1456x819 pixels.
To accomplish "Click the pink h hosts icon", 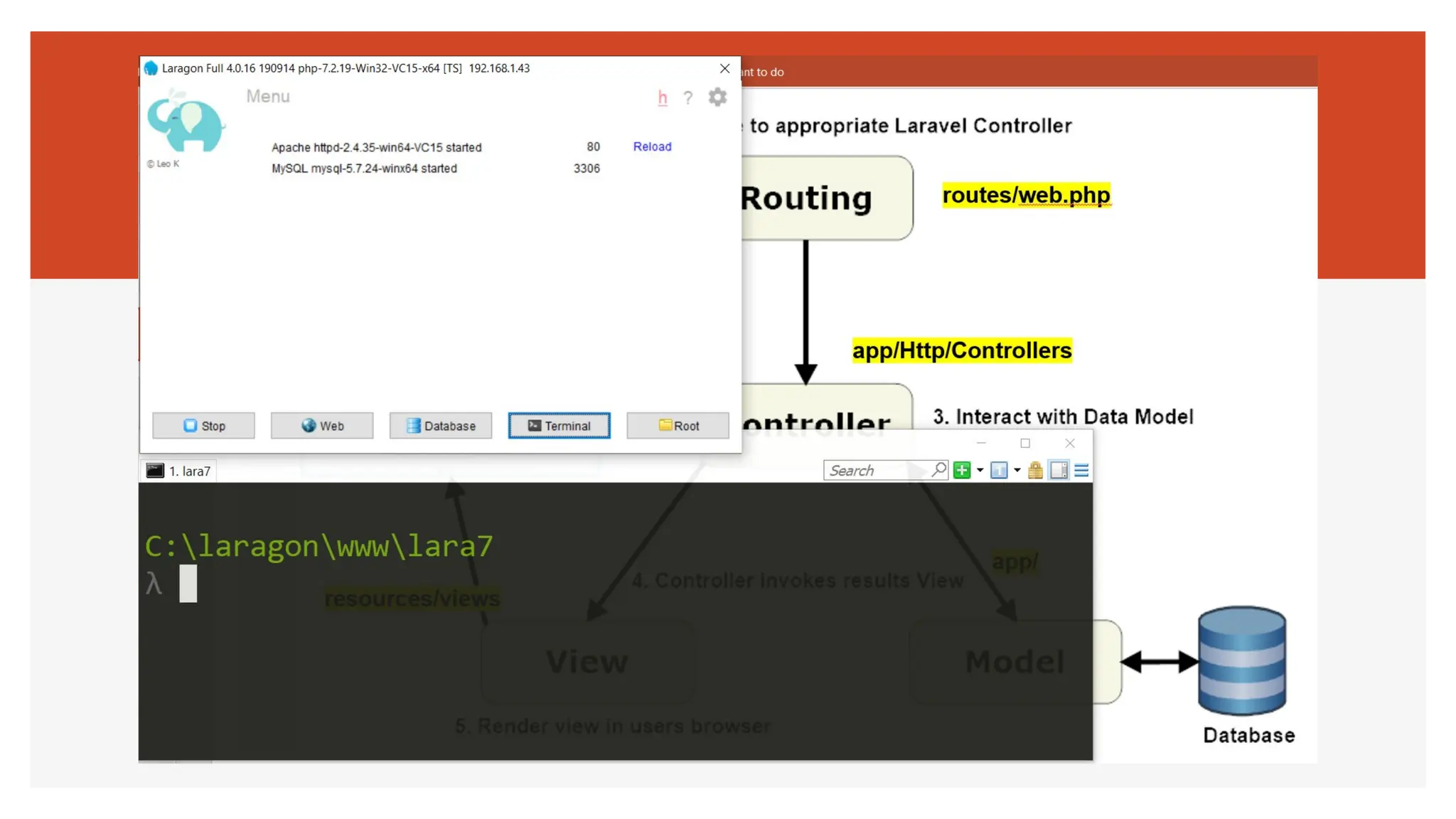I will pyautogui.click(x=663, y=97).
